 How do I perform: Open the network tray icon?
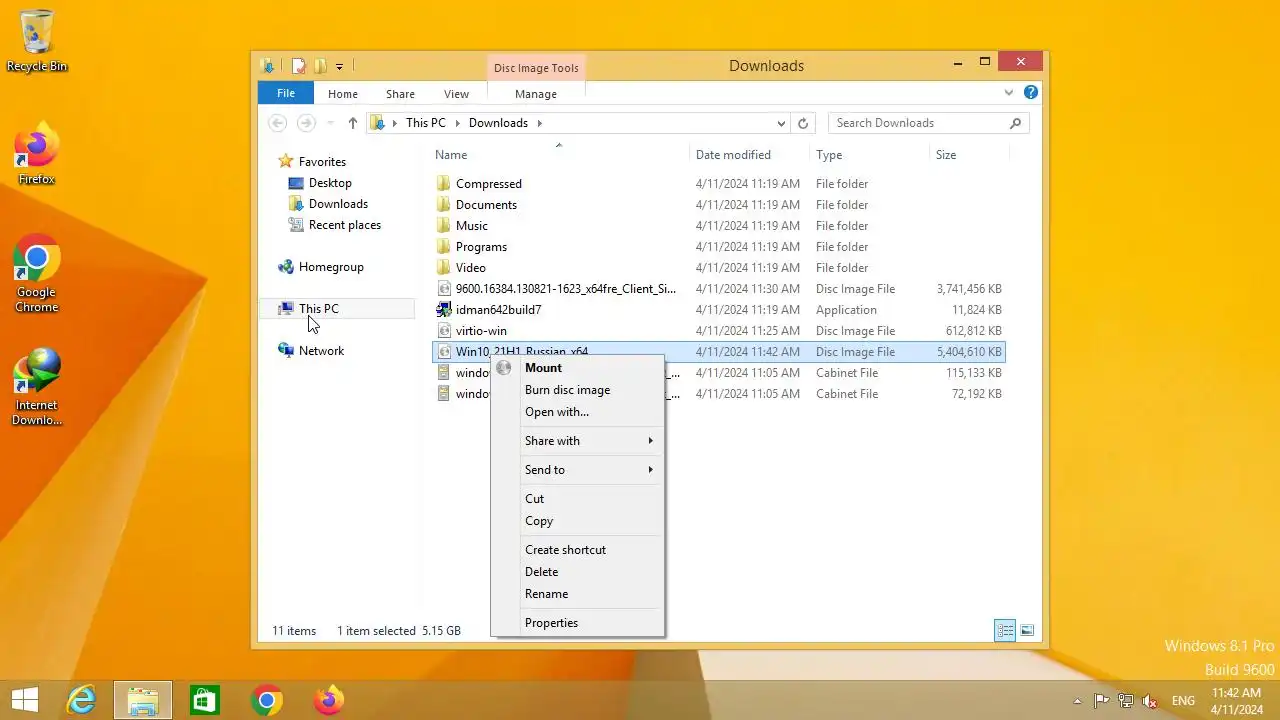pyautogui.click(x=1126, y=701)
